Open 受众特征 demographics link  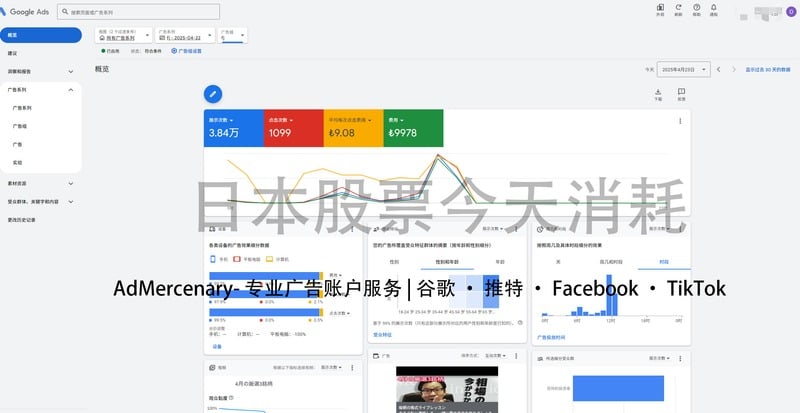[x=383, y=335]
